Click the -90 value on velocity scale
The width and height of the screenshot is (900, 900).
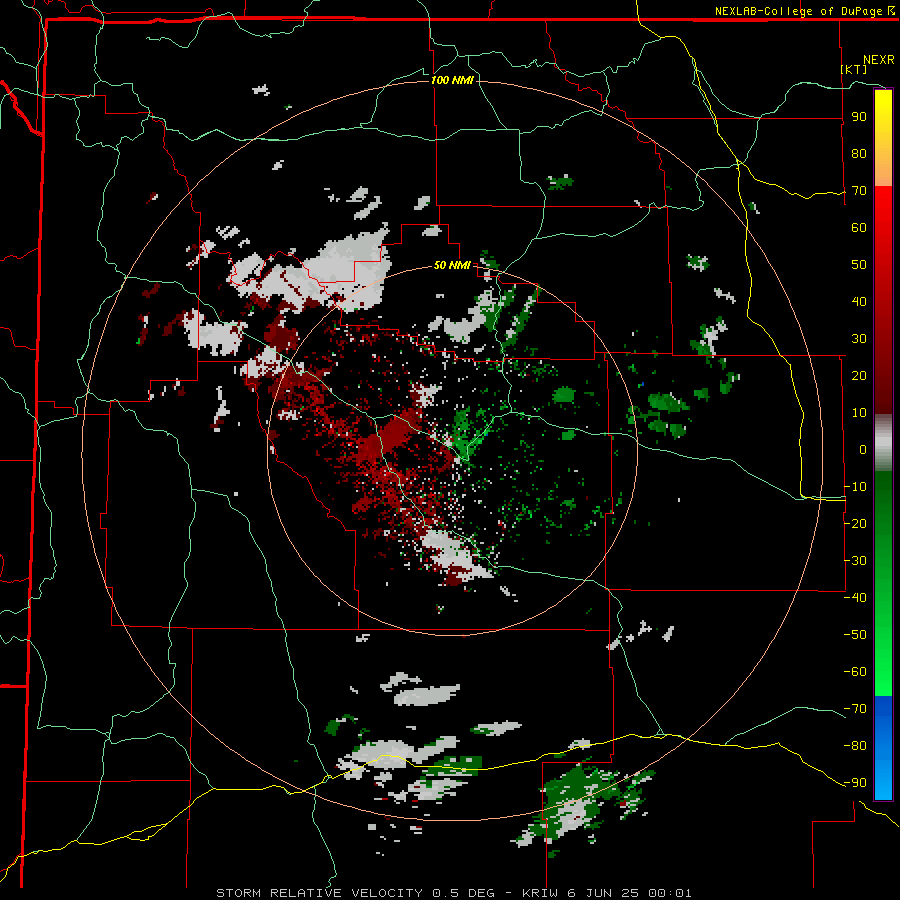tap(855, 783)
